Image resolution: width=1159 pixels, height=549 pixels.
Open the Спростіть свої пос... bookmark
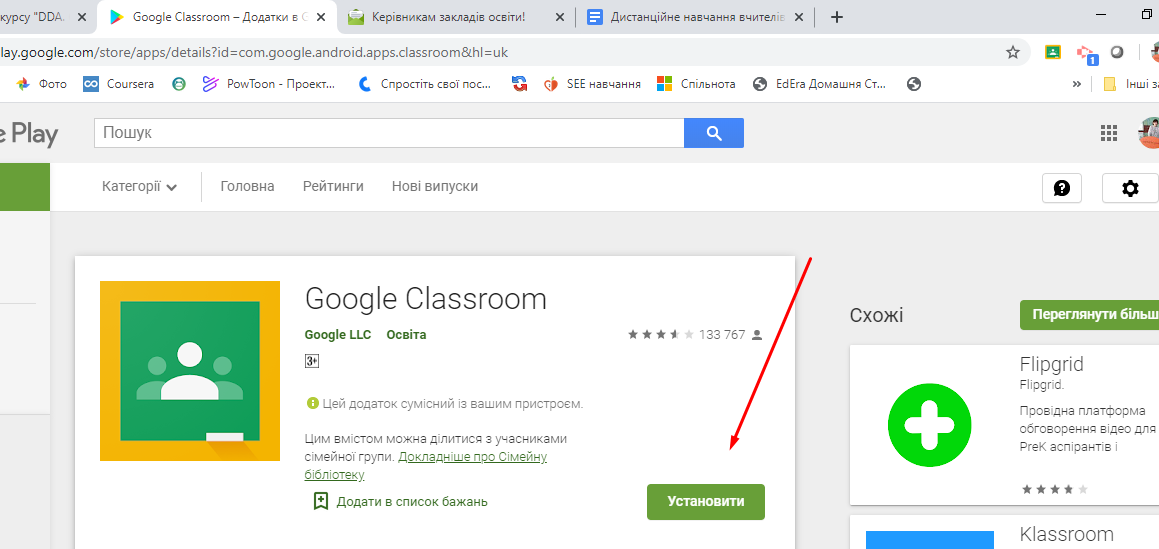(424, 84)
